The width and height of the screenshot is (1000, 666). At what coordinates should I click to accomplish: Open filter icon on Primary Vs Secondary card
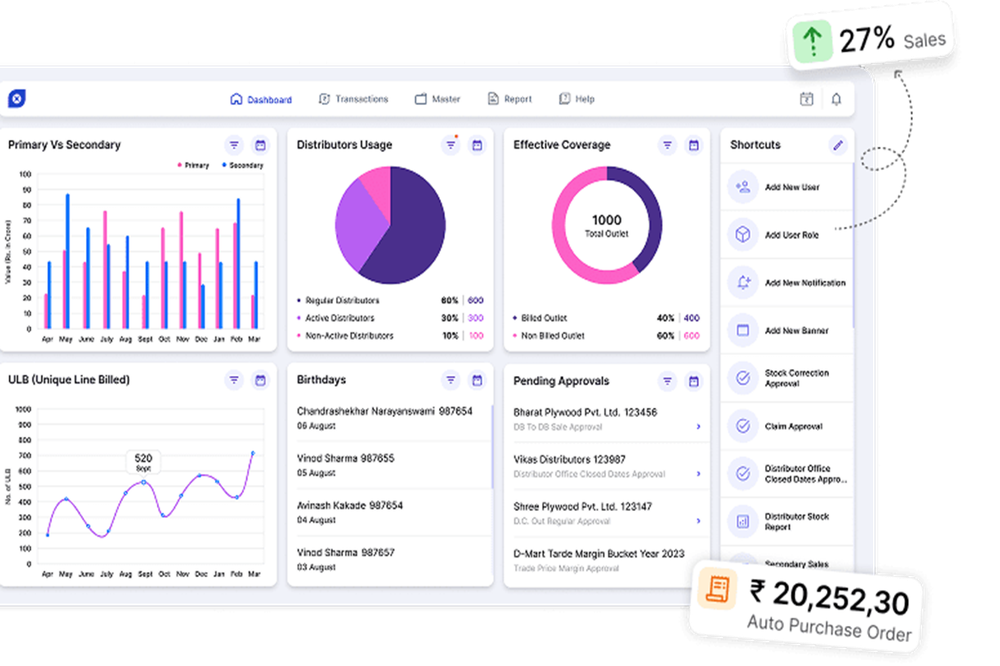tap(234, 145)
